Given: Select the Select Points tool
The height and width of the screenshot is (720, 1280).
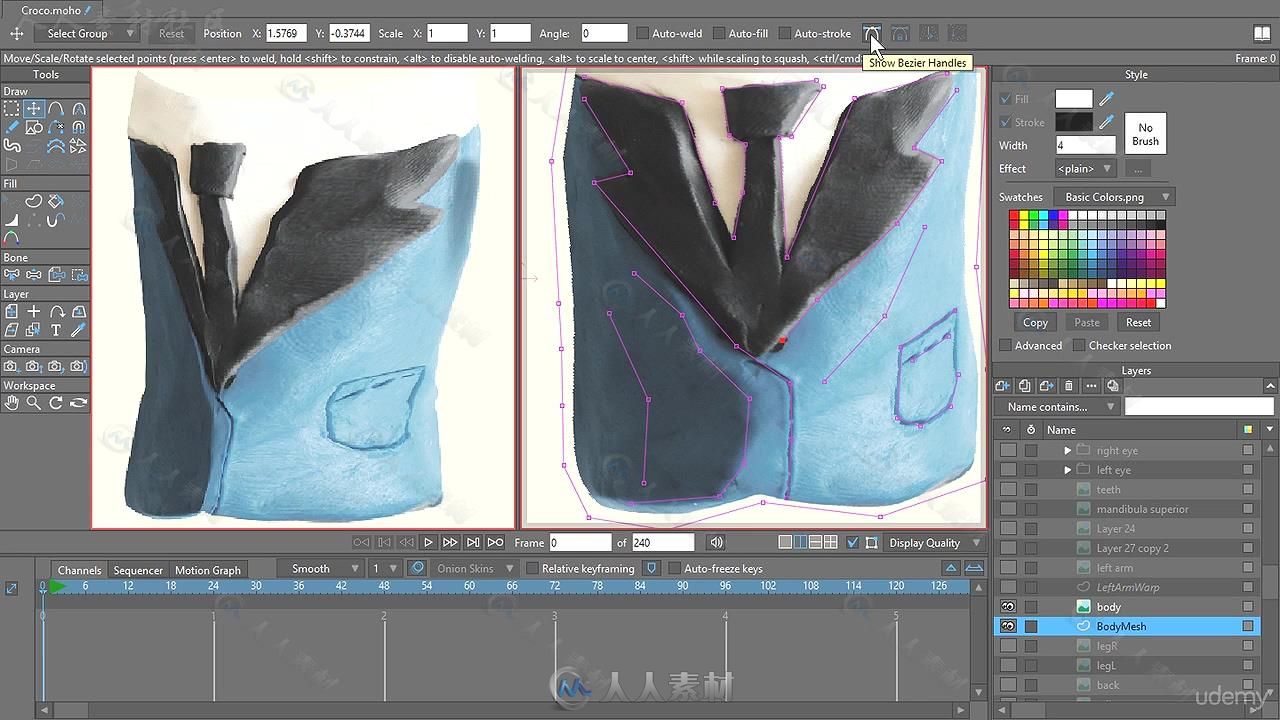Looking at the screenshot, I should click(12, 109).
